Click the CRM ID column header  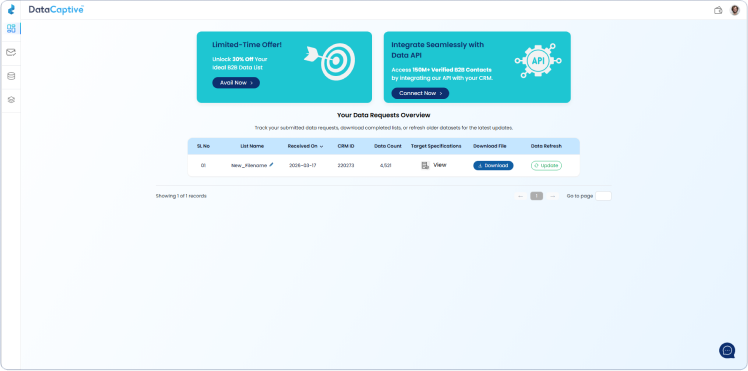coord(346,146)
